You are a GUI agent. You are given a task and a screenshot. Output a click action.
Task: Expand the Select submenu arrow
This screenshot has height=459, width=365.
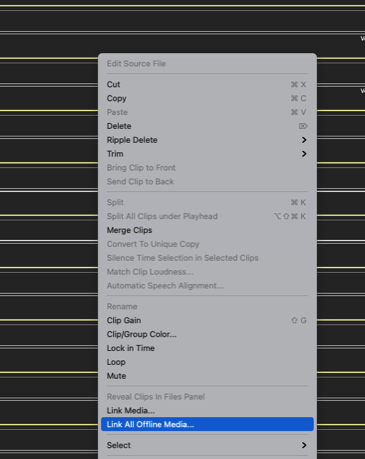point(304,445)
